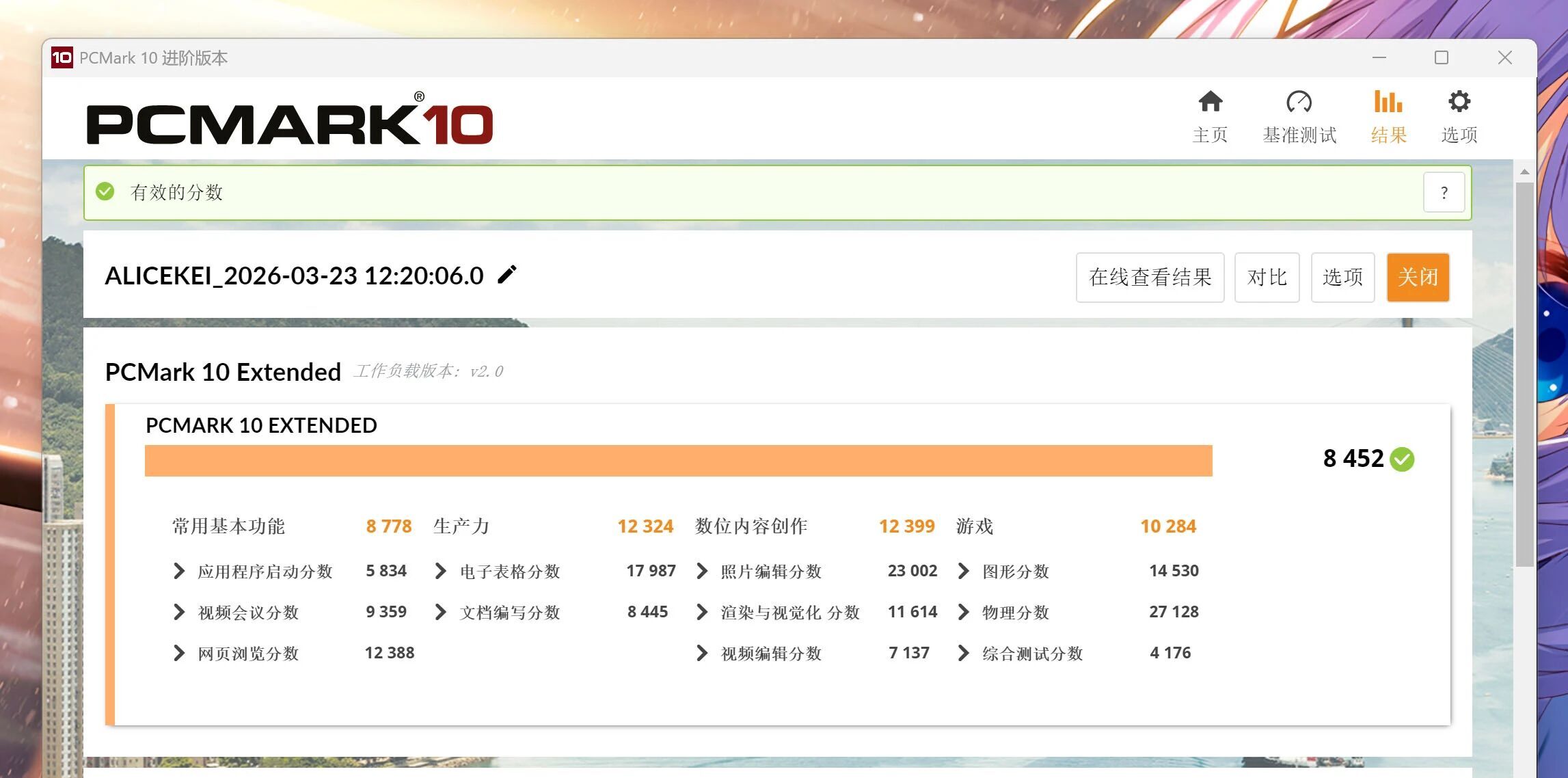This screenshot has width=1568, height=778.
Task: Click the question mark help button
Action: tap(1444, 193)
